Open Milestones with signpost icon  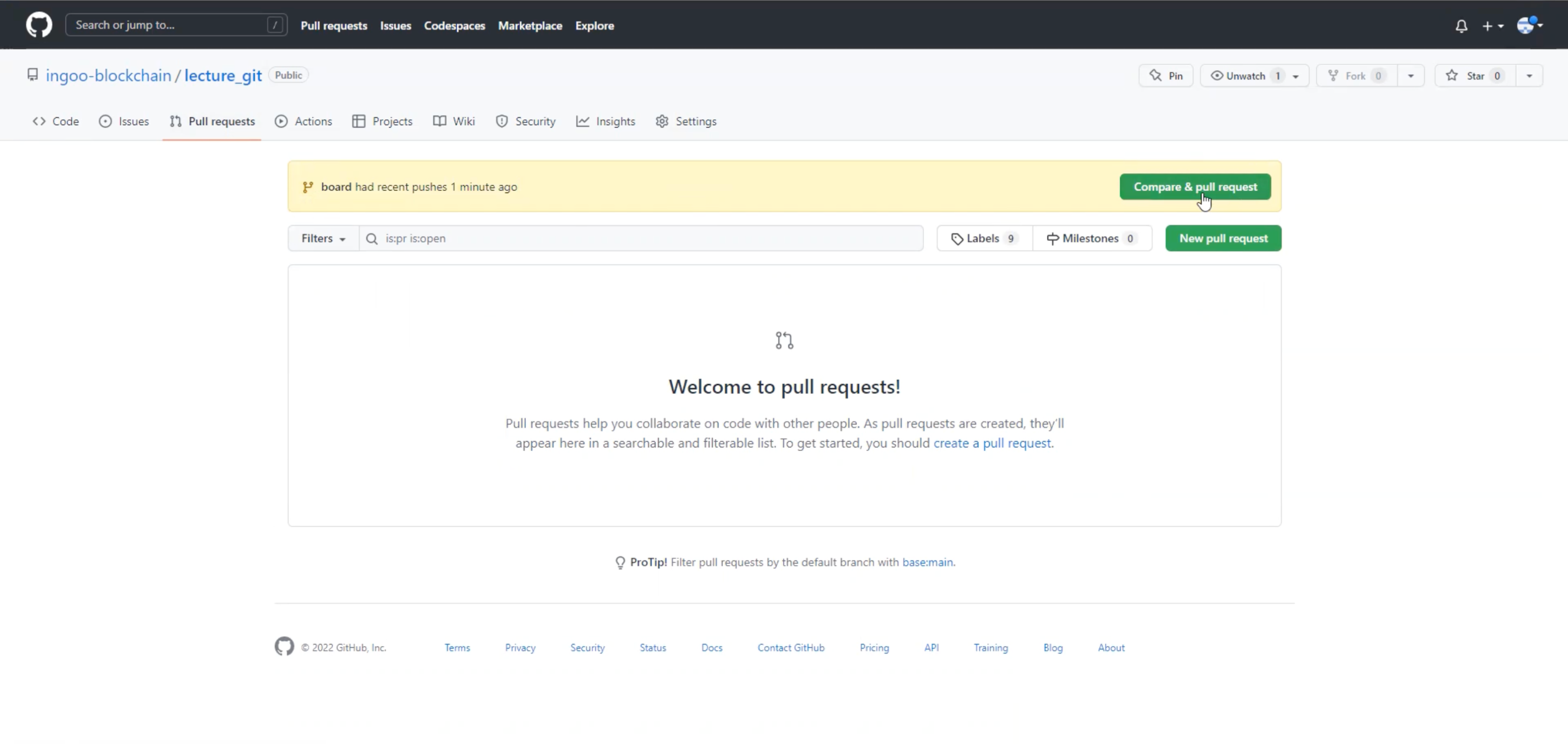pyautogui.click(x=1091, y=239)
